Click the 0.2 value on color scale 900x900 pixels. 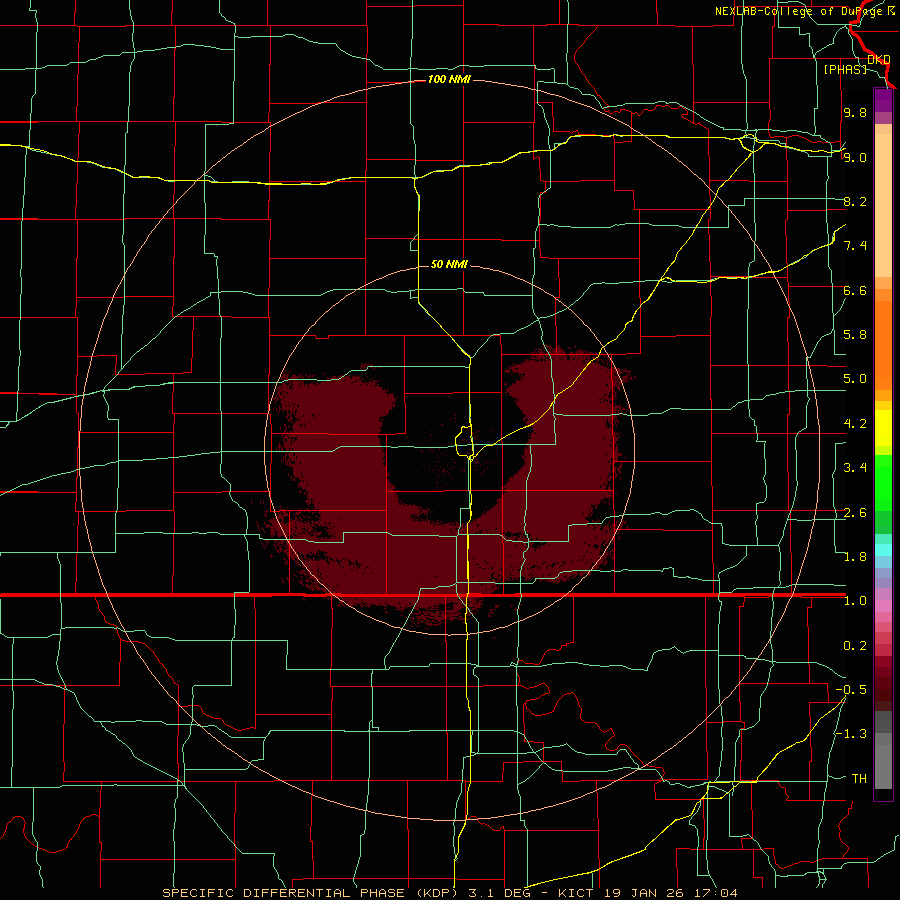[855, 646]
